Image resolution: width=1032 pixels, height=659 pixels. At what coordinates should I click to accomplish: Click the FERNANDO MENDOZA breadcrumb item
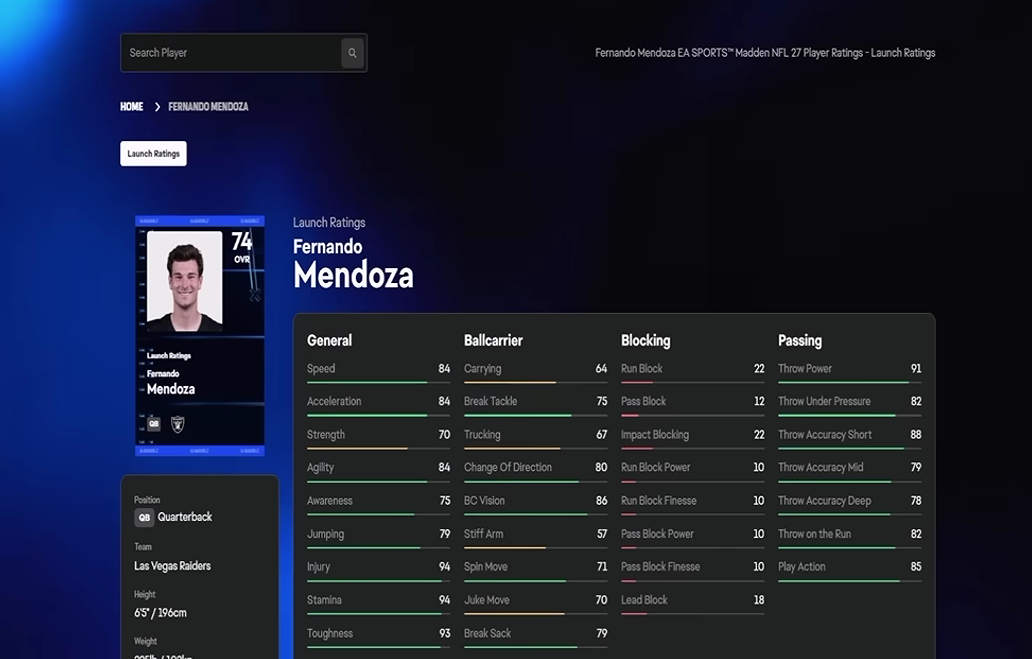(x=208, y=107)
